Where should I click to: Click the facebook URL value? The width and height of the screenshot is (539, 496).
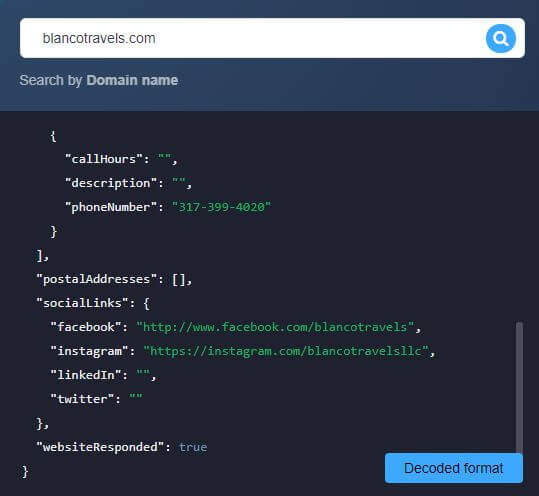click(275, 327)
